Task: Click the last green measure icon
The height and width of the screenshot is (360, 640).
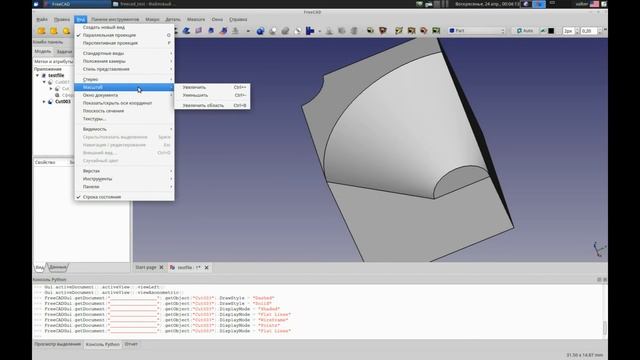Action: point(436,31)
